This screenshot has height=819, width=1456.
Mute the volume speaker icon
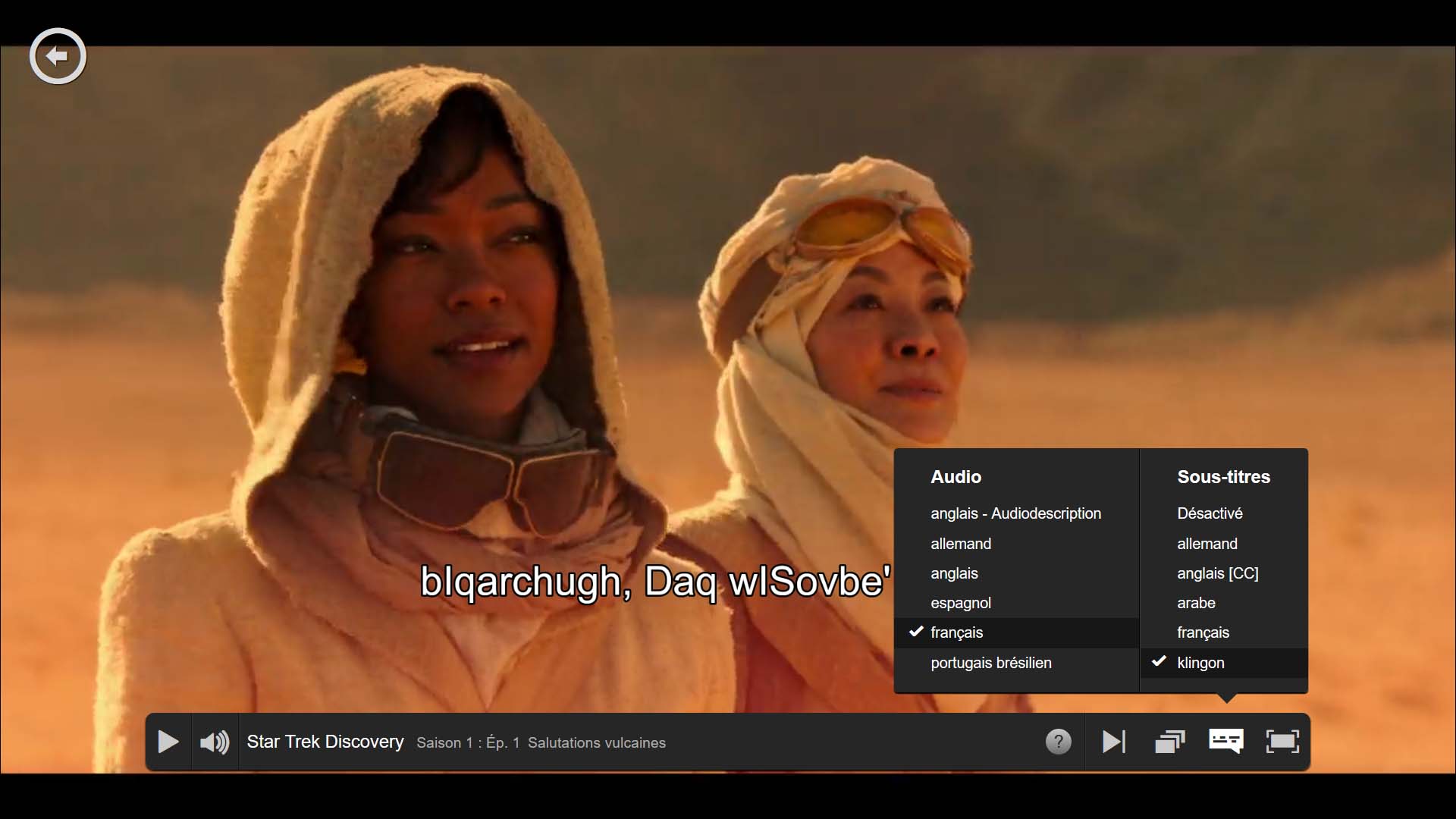click(215, 742)
